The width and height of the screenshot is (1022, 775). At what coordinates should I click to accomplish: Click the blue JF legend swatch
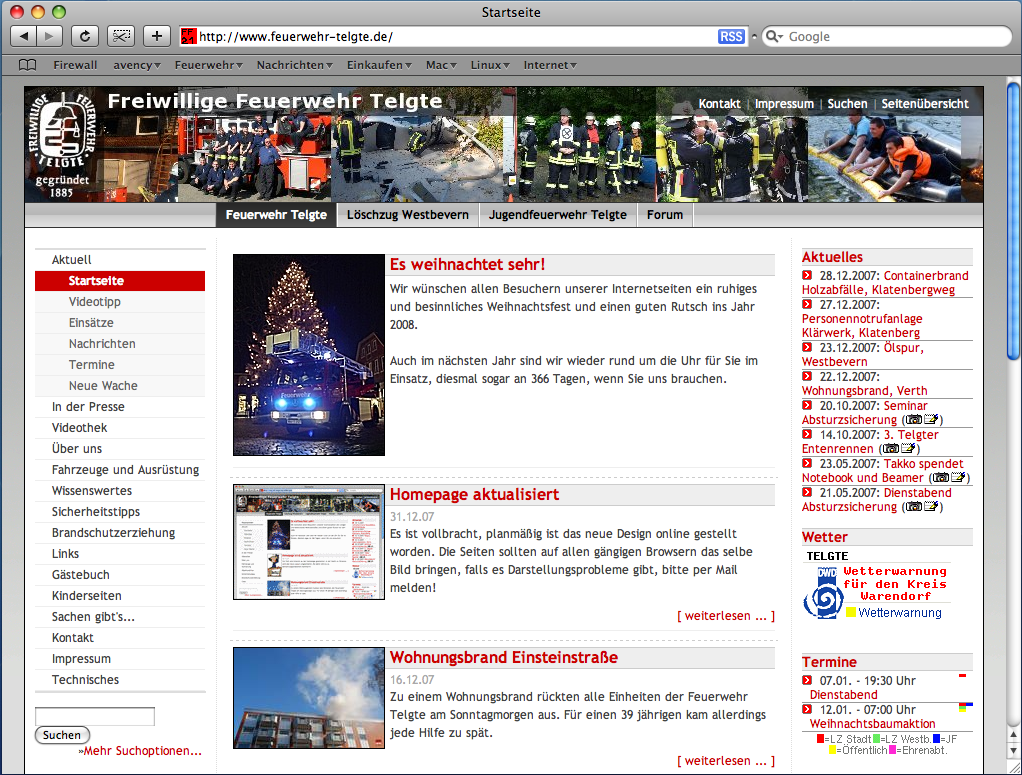936,739
